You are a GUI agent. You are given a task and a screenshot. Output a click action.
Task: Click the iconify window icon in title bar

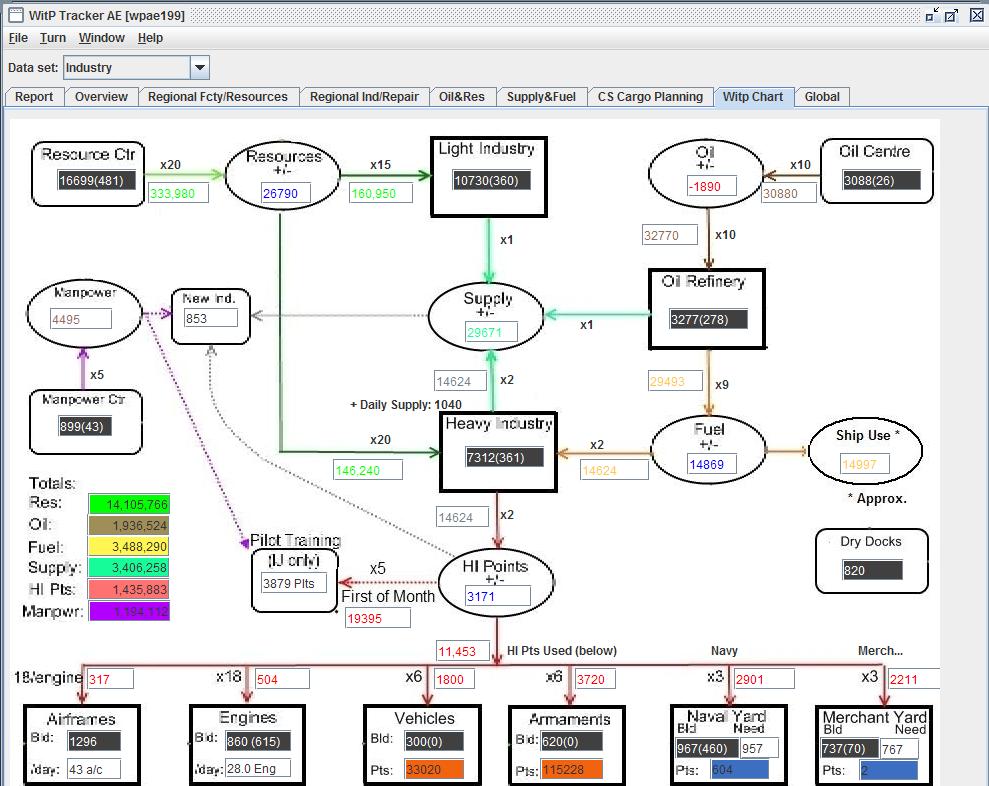[932, 15]
